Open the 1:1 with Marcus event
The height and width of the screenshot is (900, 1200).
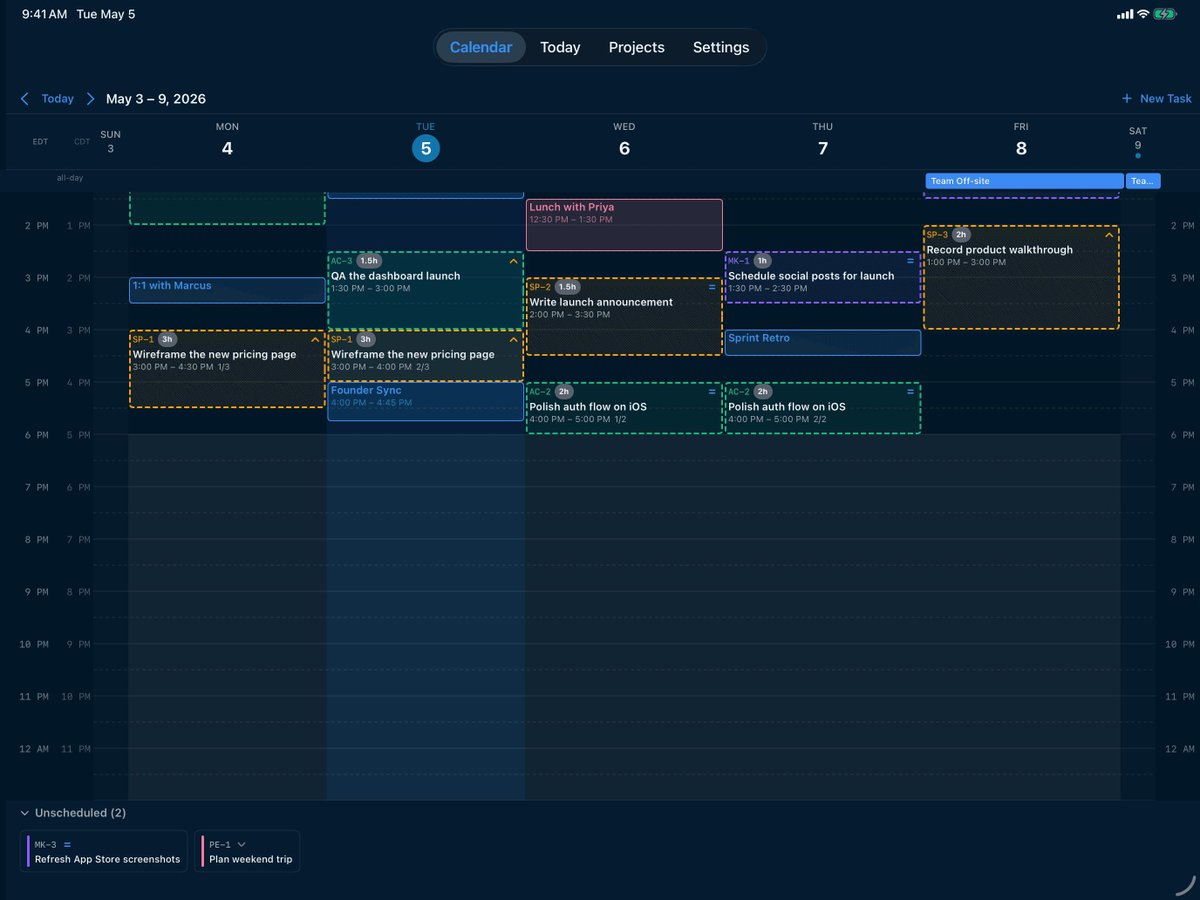click(227, 290)
